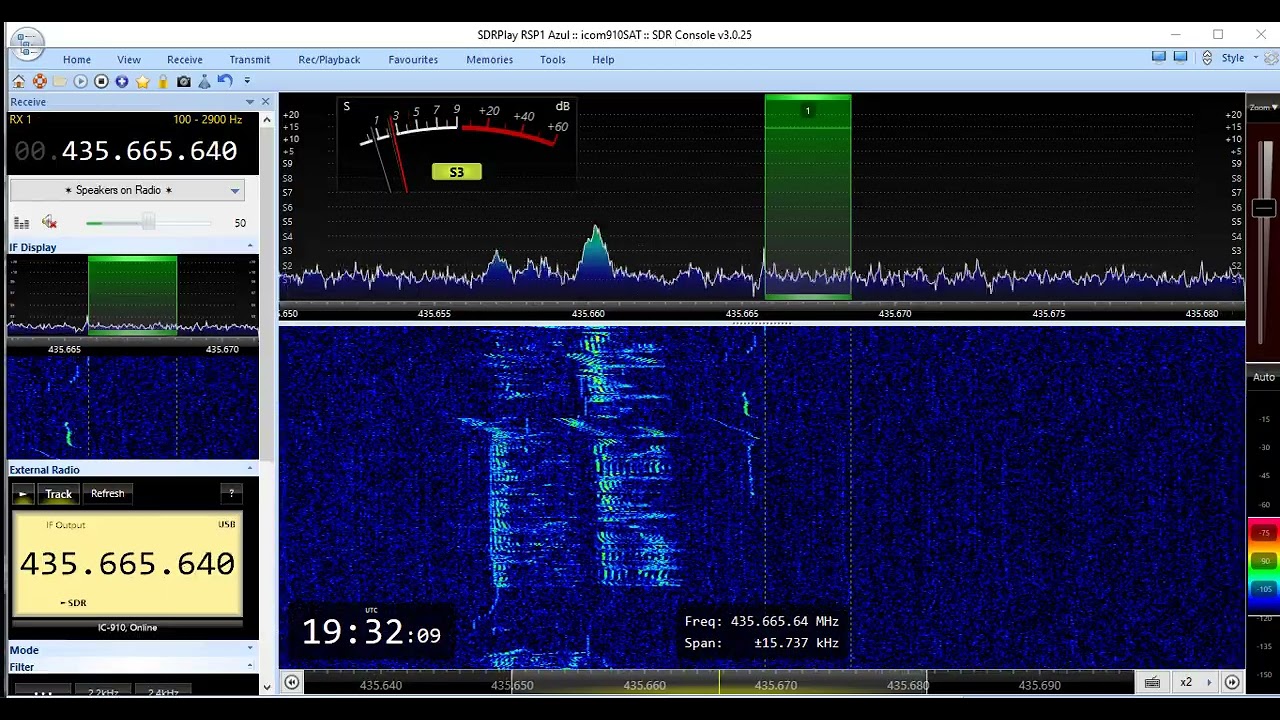This screenshot has height=720, width=1280.
Task: Click the red -75 color level band
Action: pos(1264,534)
